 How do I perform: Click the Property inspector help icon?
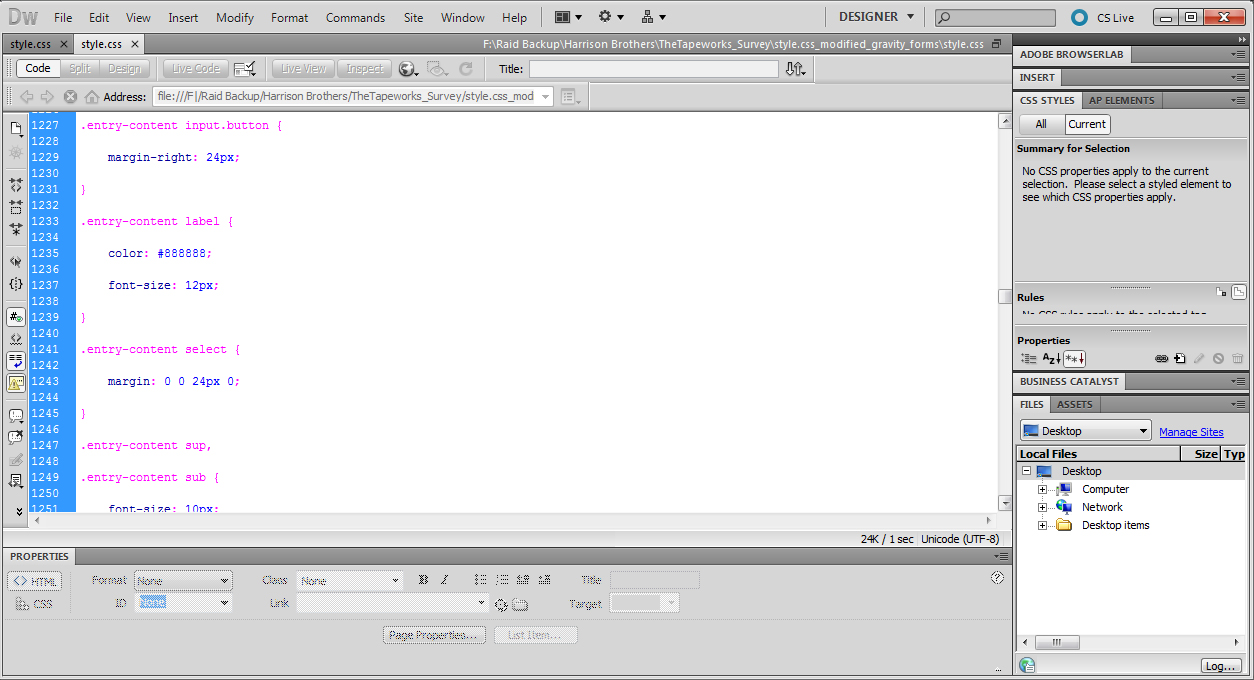(x=997, y=578)
